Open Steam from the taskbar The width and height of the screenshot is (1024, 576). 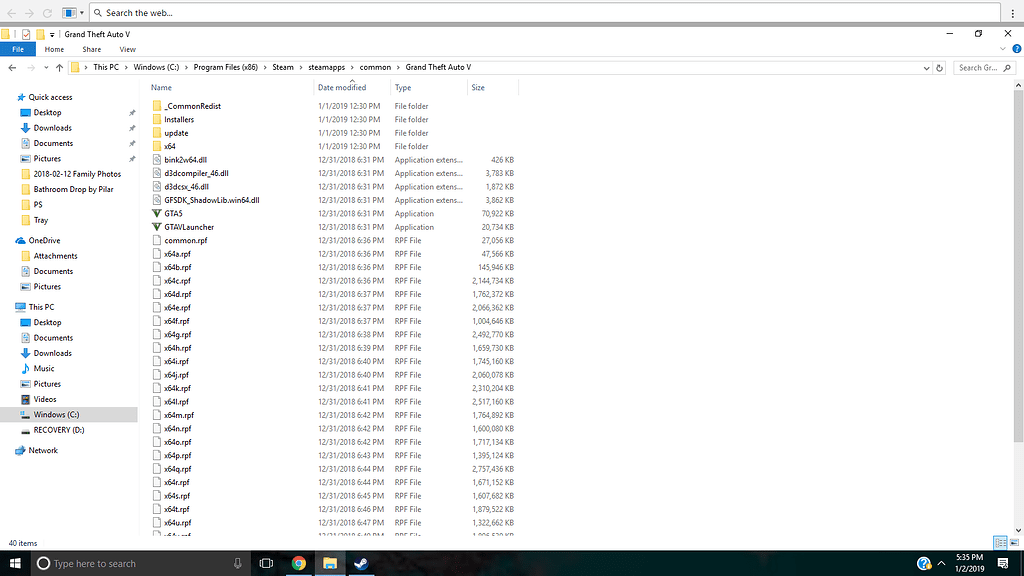[x=360, y=563]
